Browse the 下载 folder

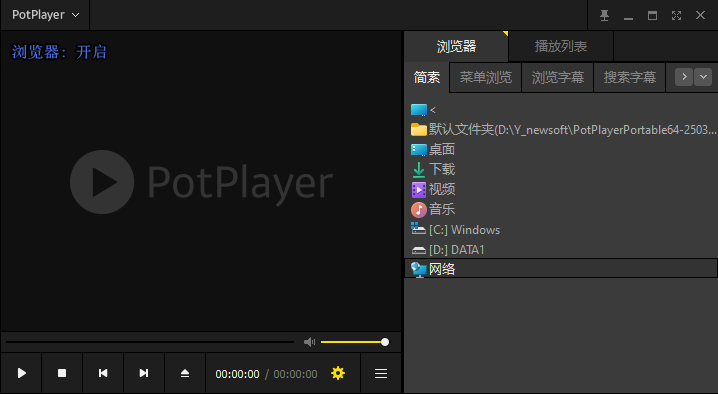(561, 170)
